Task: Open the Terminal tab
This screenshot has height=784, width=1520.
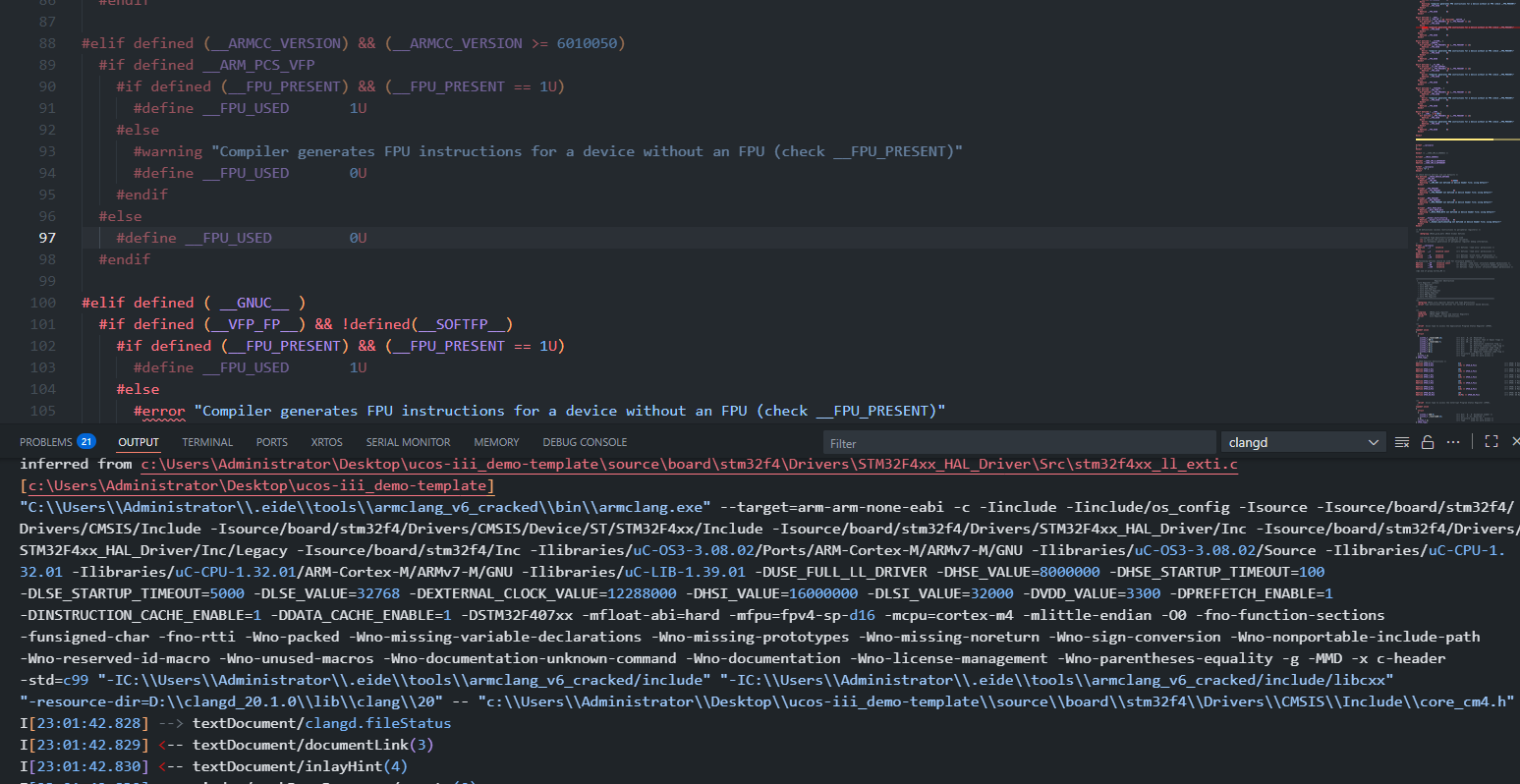Action: [207, 442]
